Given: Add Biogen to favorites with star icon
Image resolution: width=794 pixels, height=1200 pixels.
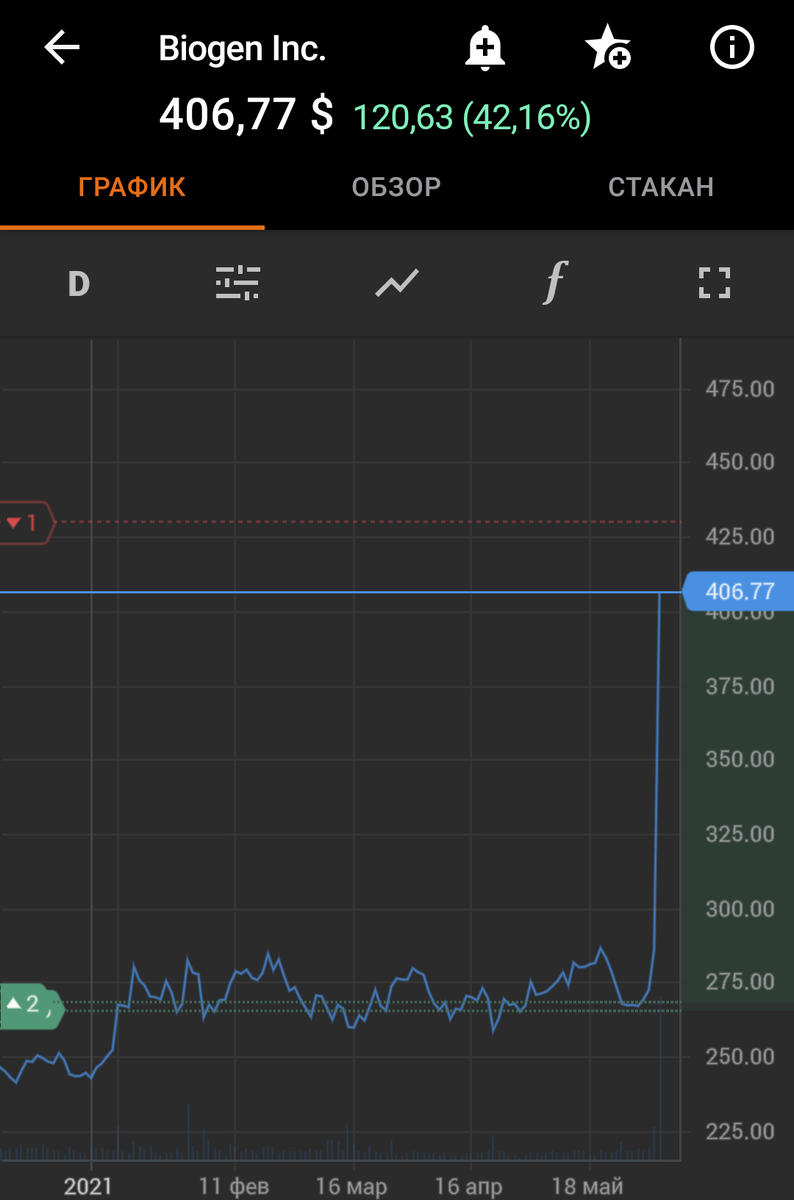Looking at the screenshot, I should coord(607,48).
